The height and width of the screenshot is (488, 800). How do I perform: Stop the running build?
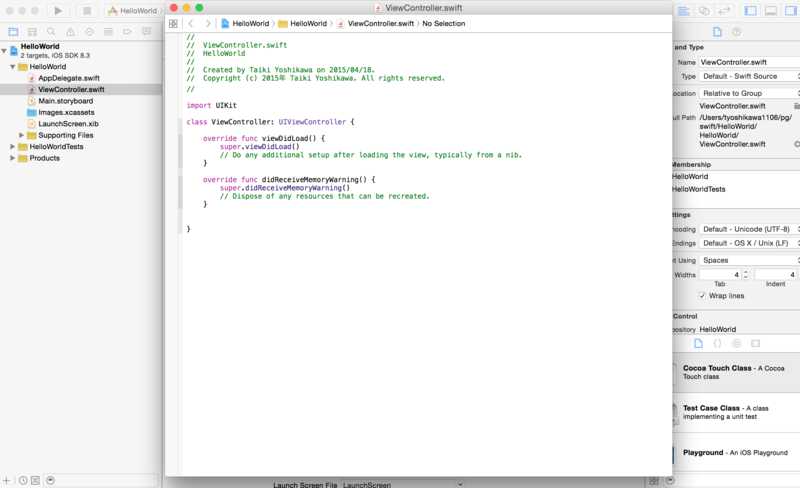pos(87,11)
